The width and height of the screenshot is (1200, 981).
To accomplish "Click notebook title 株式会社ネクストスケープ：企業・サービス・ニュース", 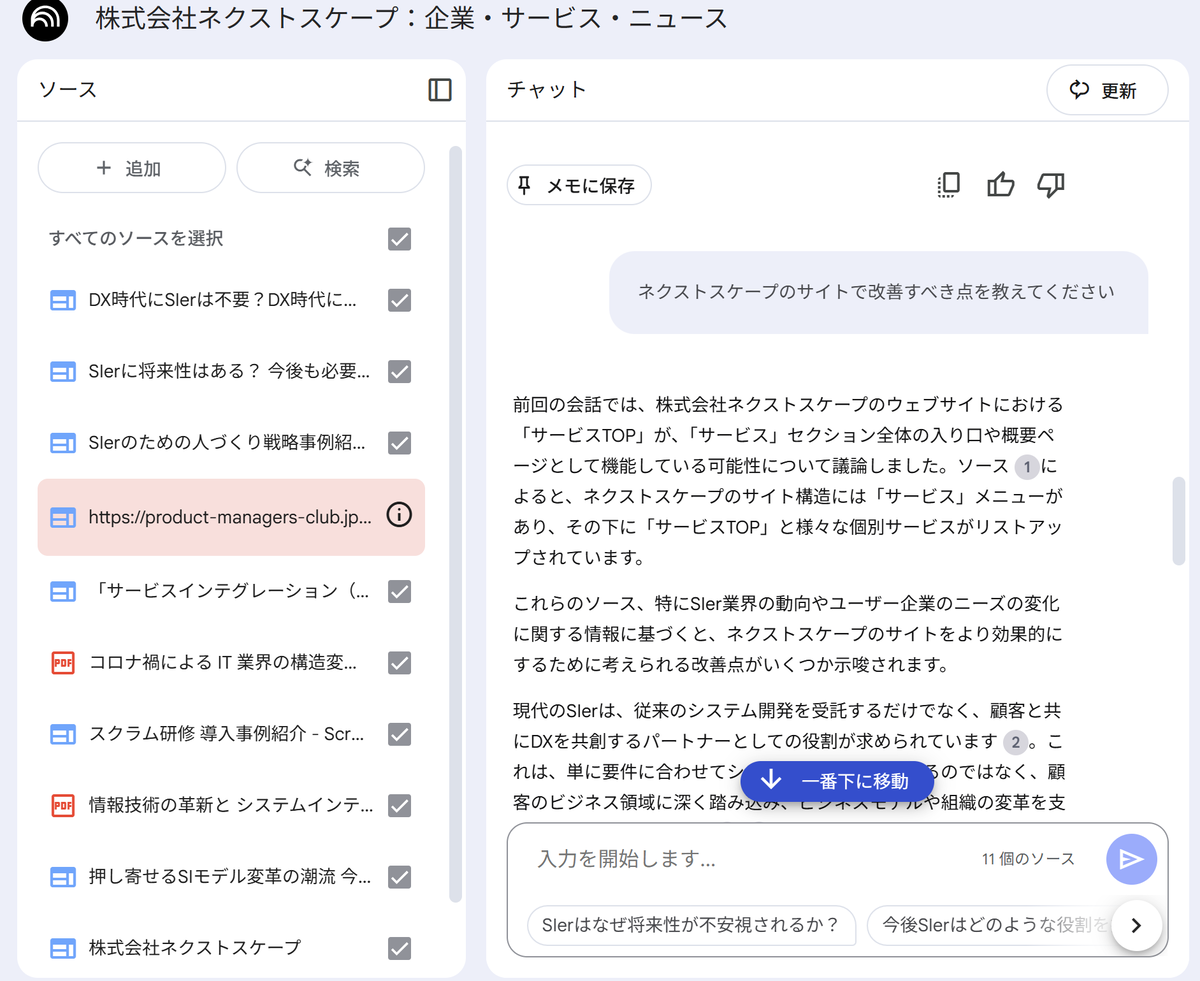I will pyautogui.click(x=411, y=19).
